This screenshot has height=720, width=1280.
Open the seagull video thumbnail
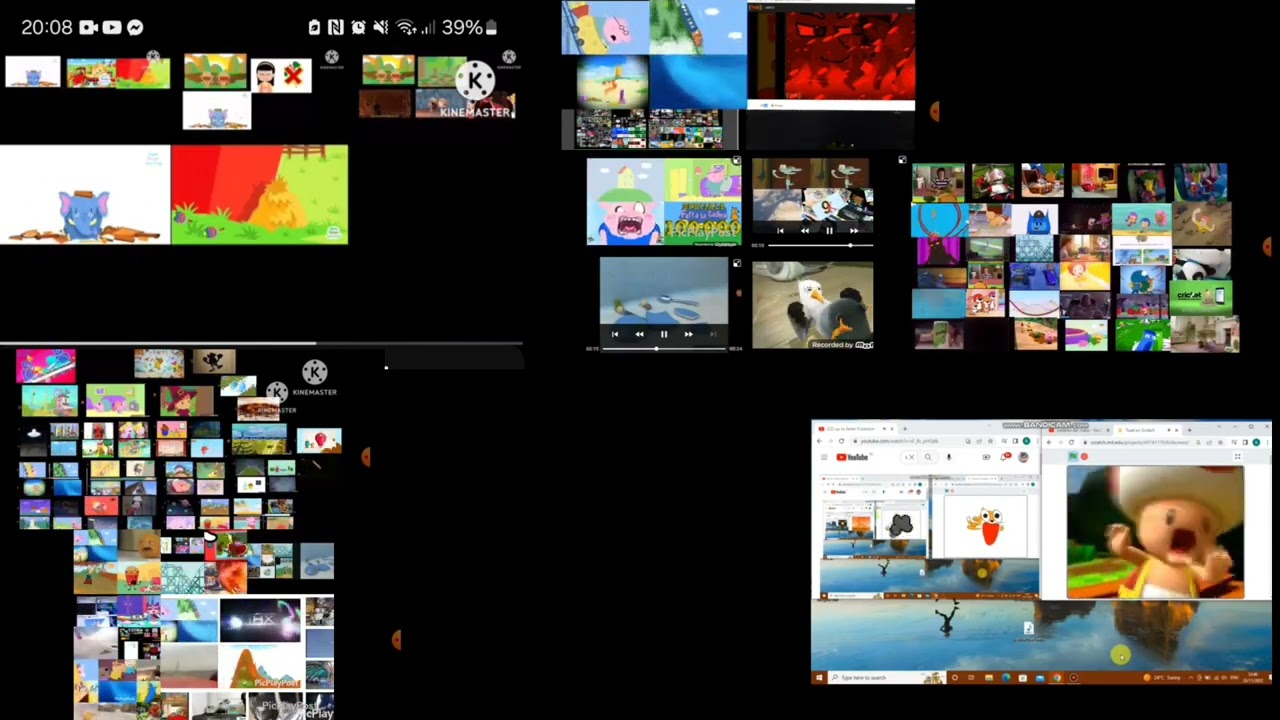(813, 305)
